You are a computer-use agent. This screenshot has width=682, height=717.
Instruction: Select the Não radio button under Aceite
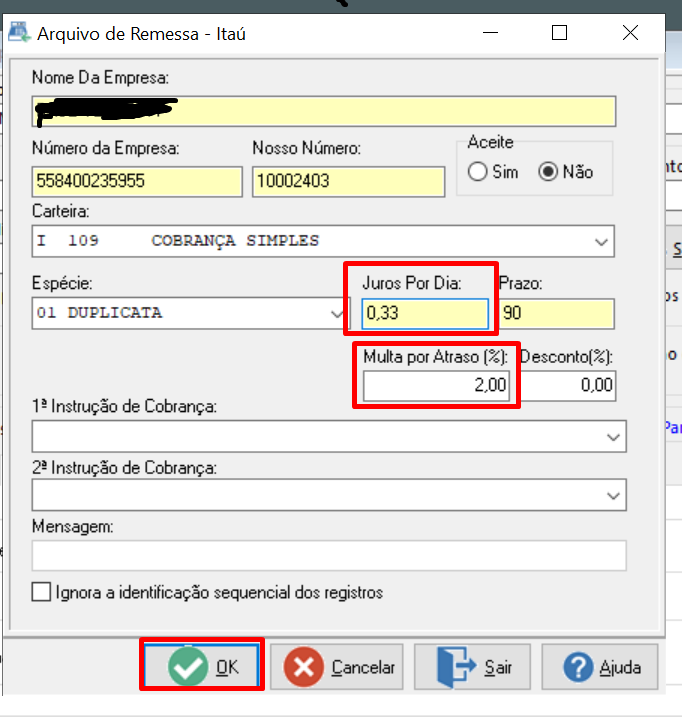tap(548, 172)
